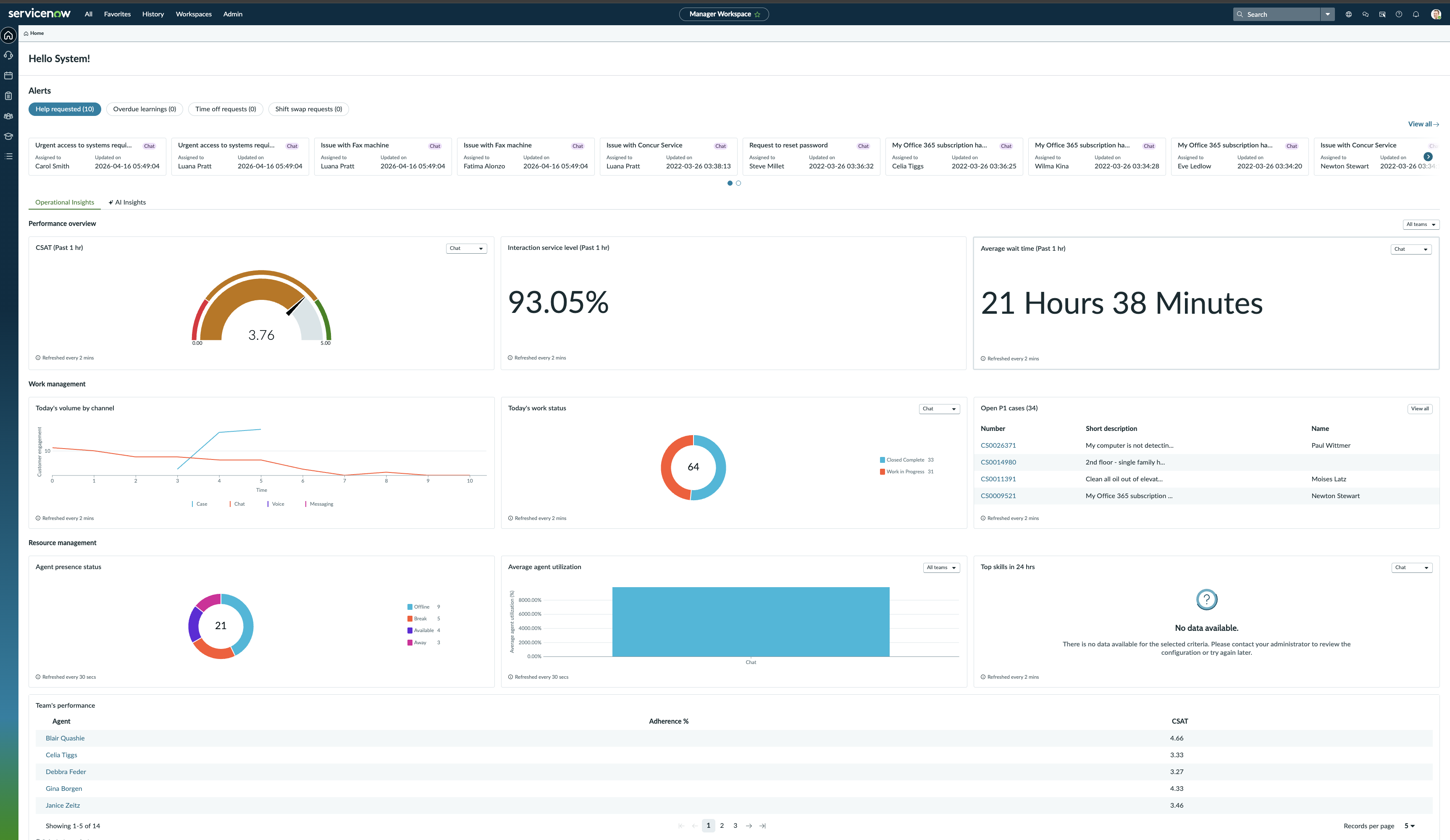Open the search scope dropdown arrow
The height and width of the screenshot is (840, 1450).
(x=1327, y=14)
